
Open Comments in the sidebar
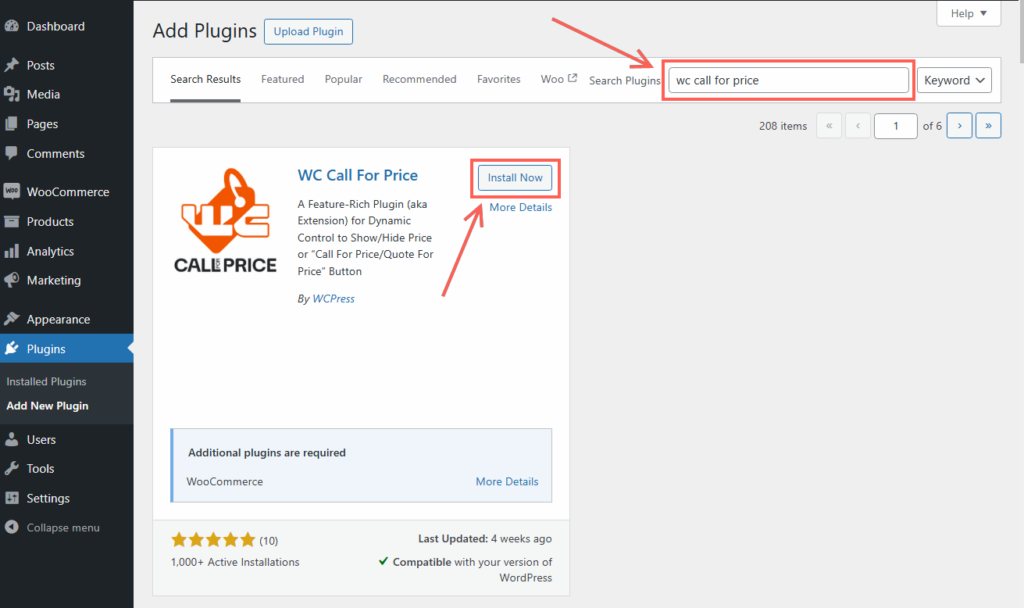click(x=67, y=153)
